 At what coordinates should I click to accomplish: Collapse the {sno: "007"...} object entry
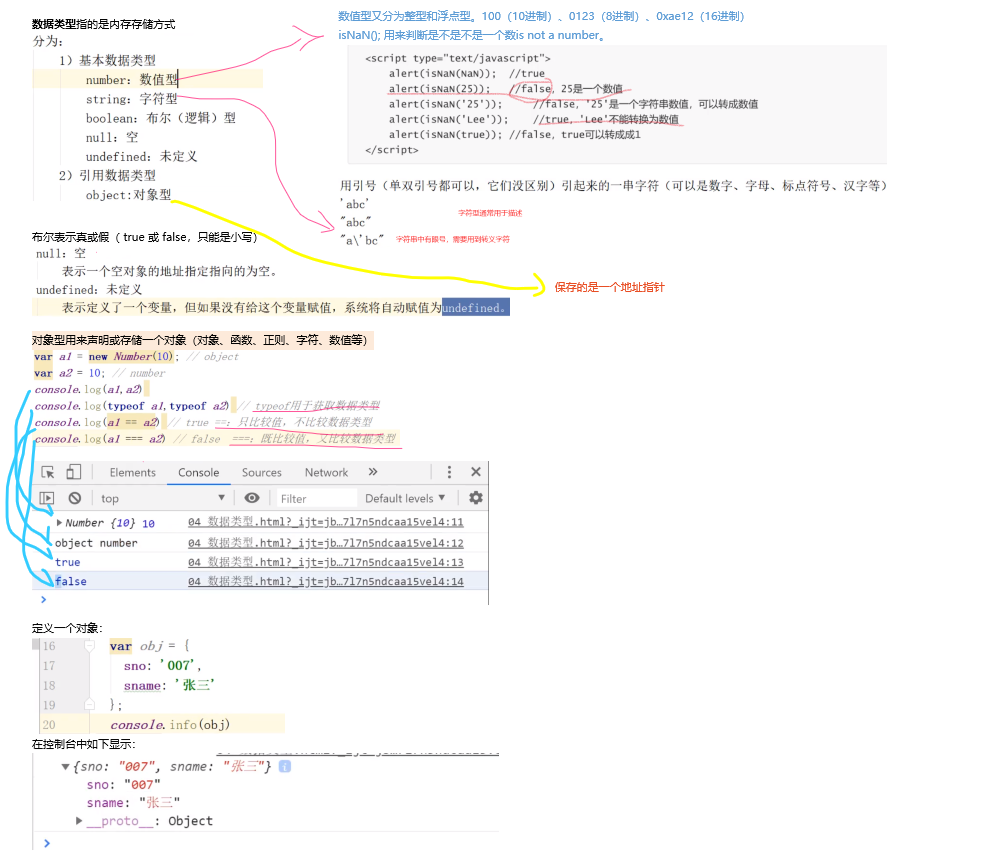(x=65, y=767)
